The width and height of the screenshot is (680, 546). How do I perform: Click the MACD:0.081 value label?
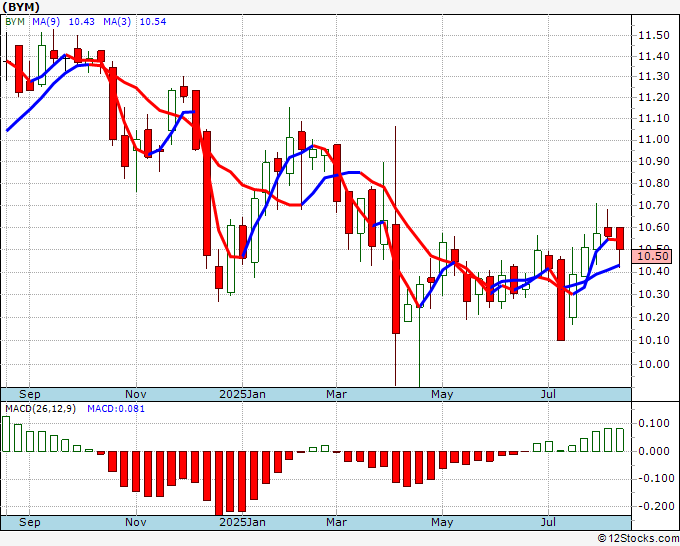[x=116, y=409]
